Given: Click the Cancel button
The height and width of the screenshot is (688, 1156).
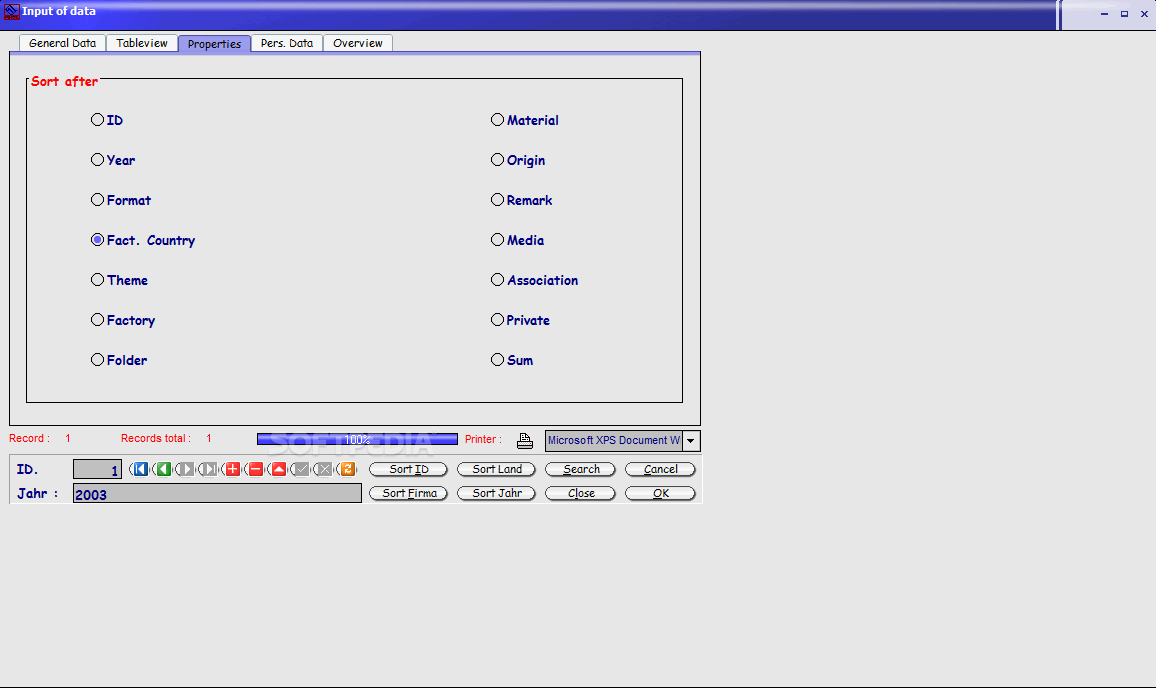Looking at the screenshot, I should 660,469.
